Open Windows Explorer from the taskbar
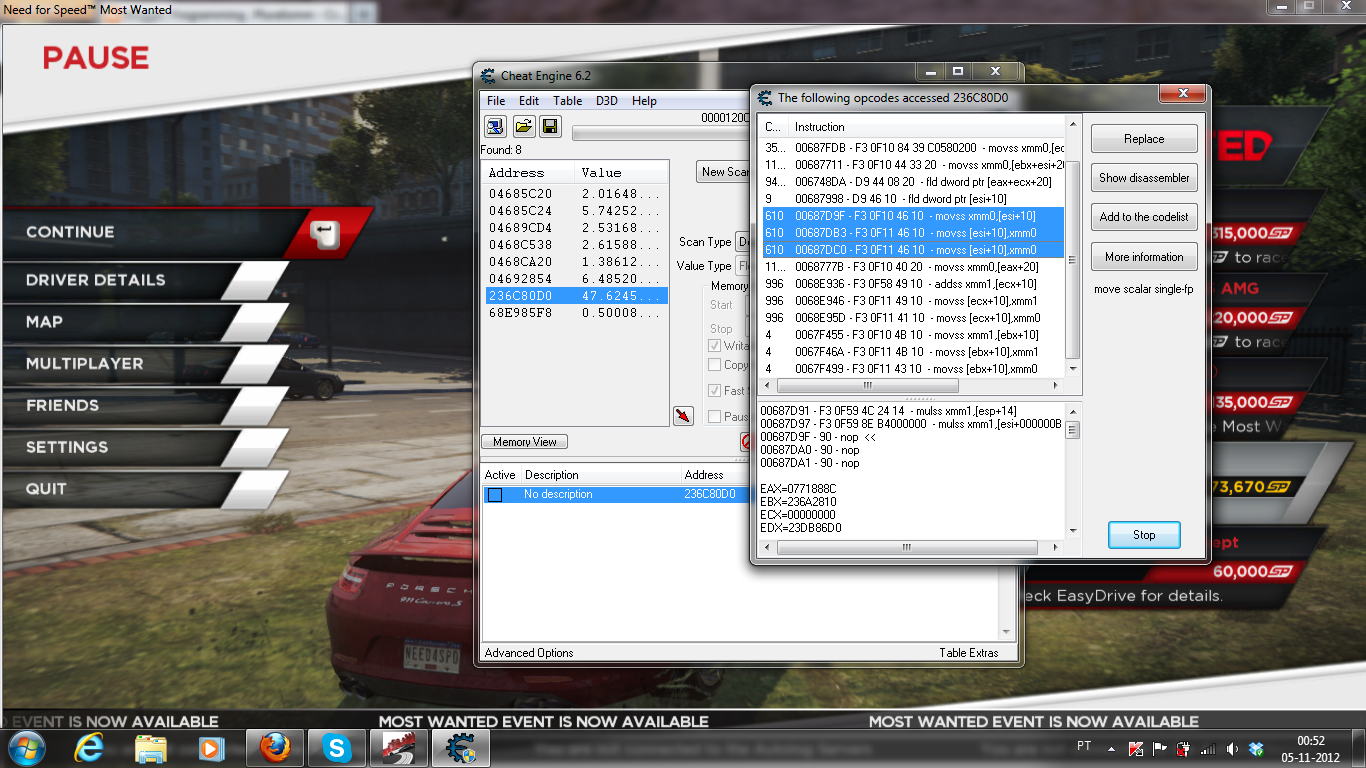The height and width of the screenshot is (768, 1366). coord(151,747)
